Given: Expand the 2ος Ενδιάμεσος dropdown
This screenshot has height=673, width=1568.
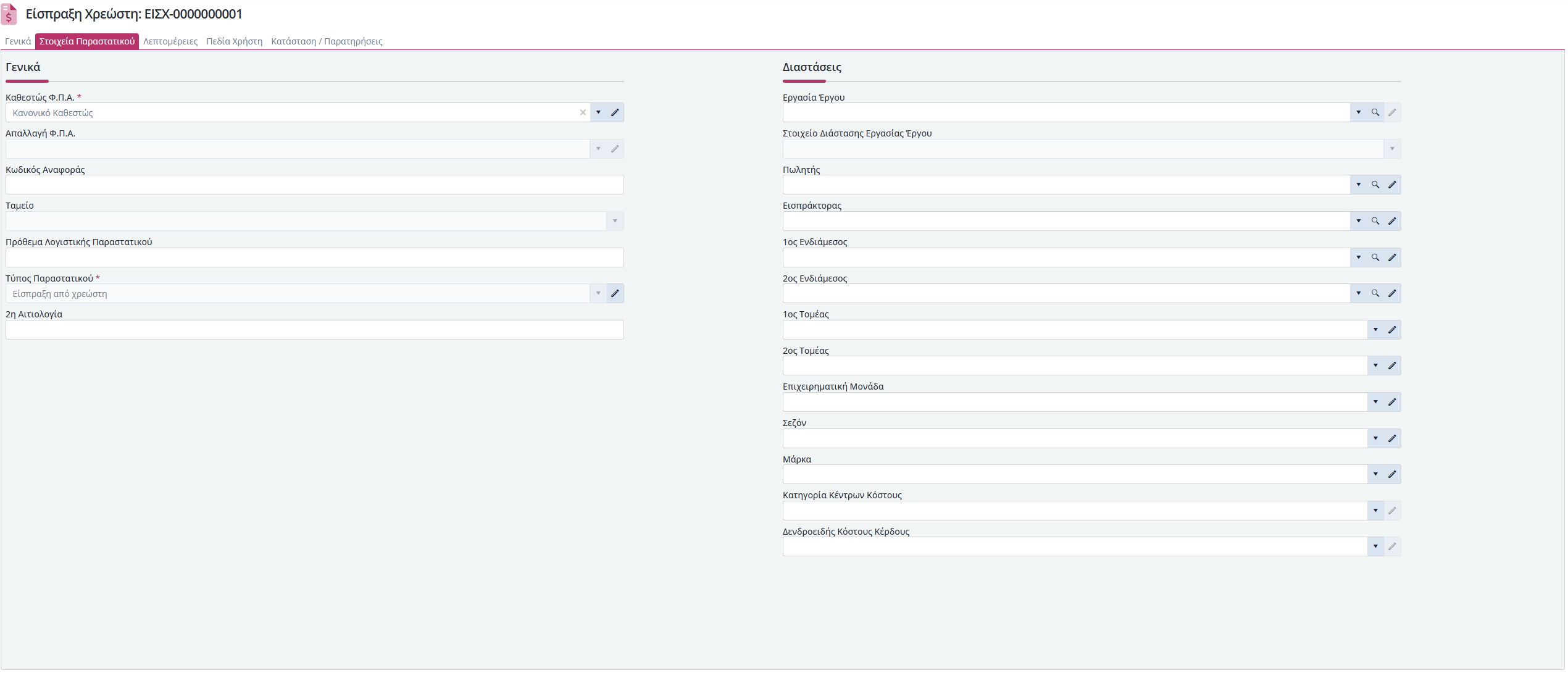Looking at the screenshot, I should (x=1359, y=293).
